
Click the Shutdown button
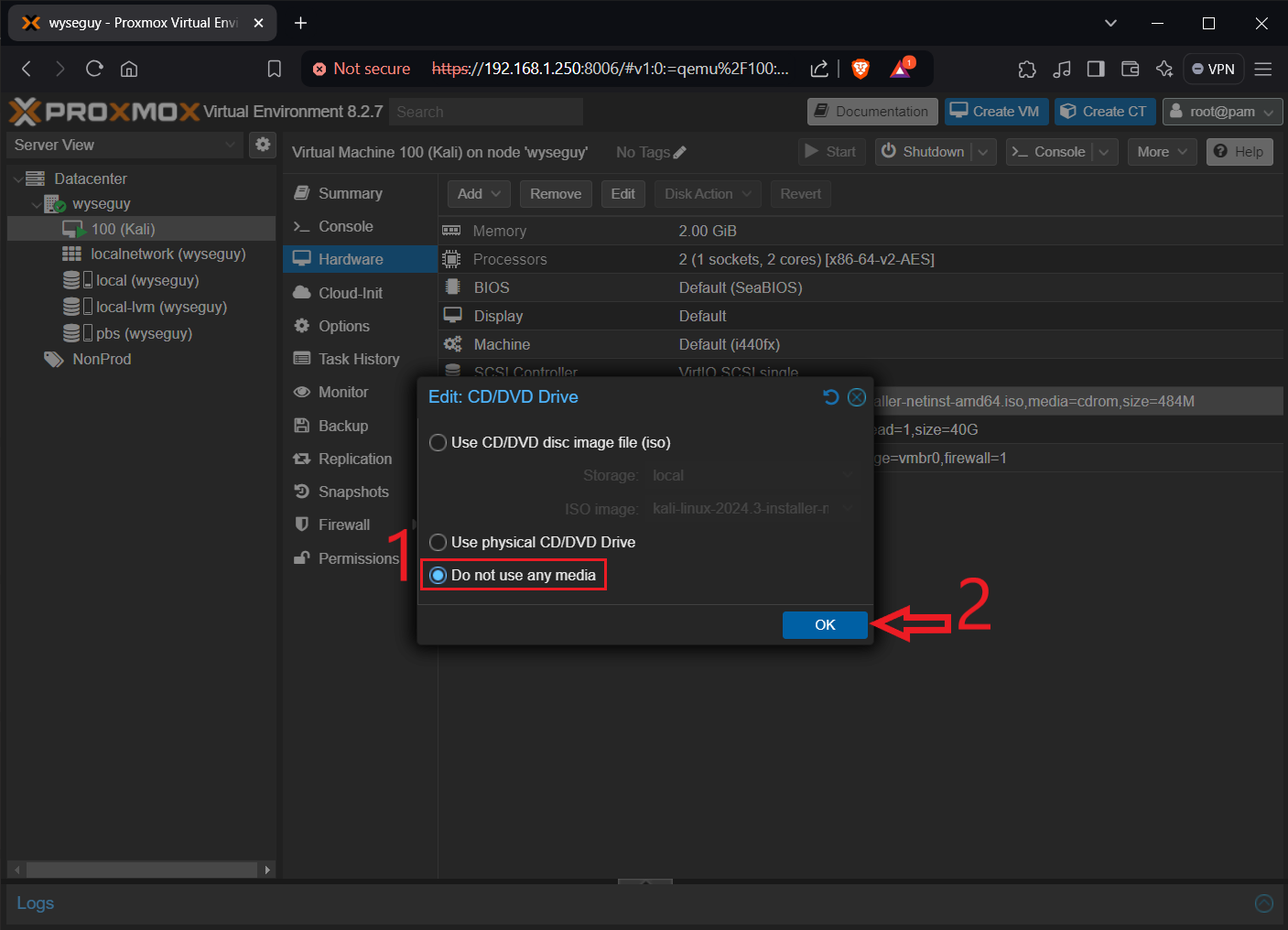click(x=923, y=152)
